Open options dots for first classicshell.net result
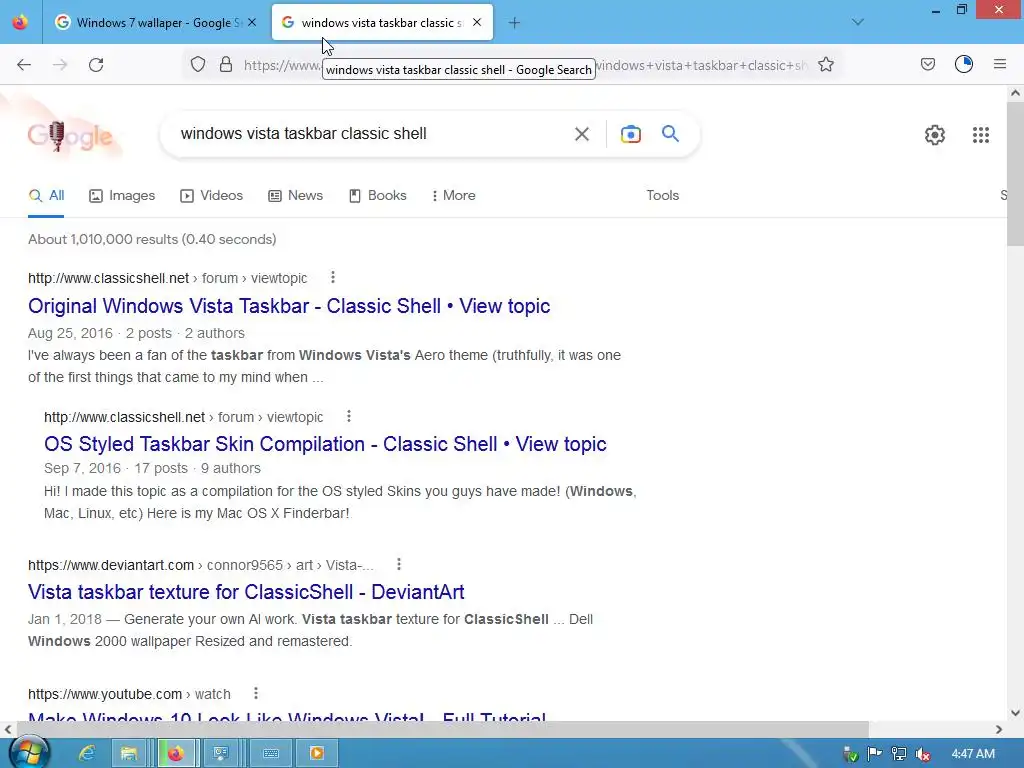The width and height of the screenshot is (1024, 768). click(333, 278)
